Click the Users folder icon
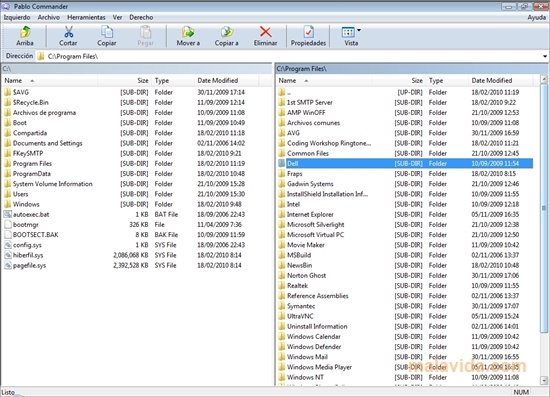 tap(7, 194)
